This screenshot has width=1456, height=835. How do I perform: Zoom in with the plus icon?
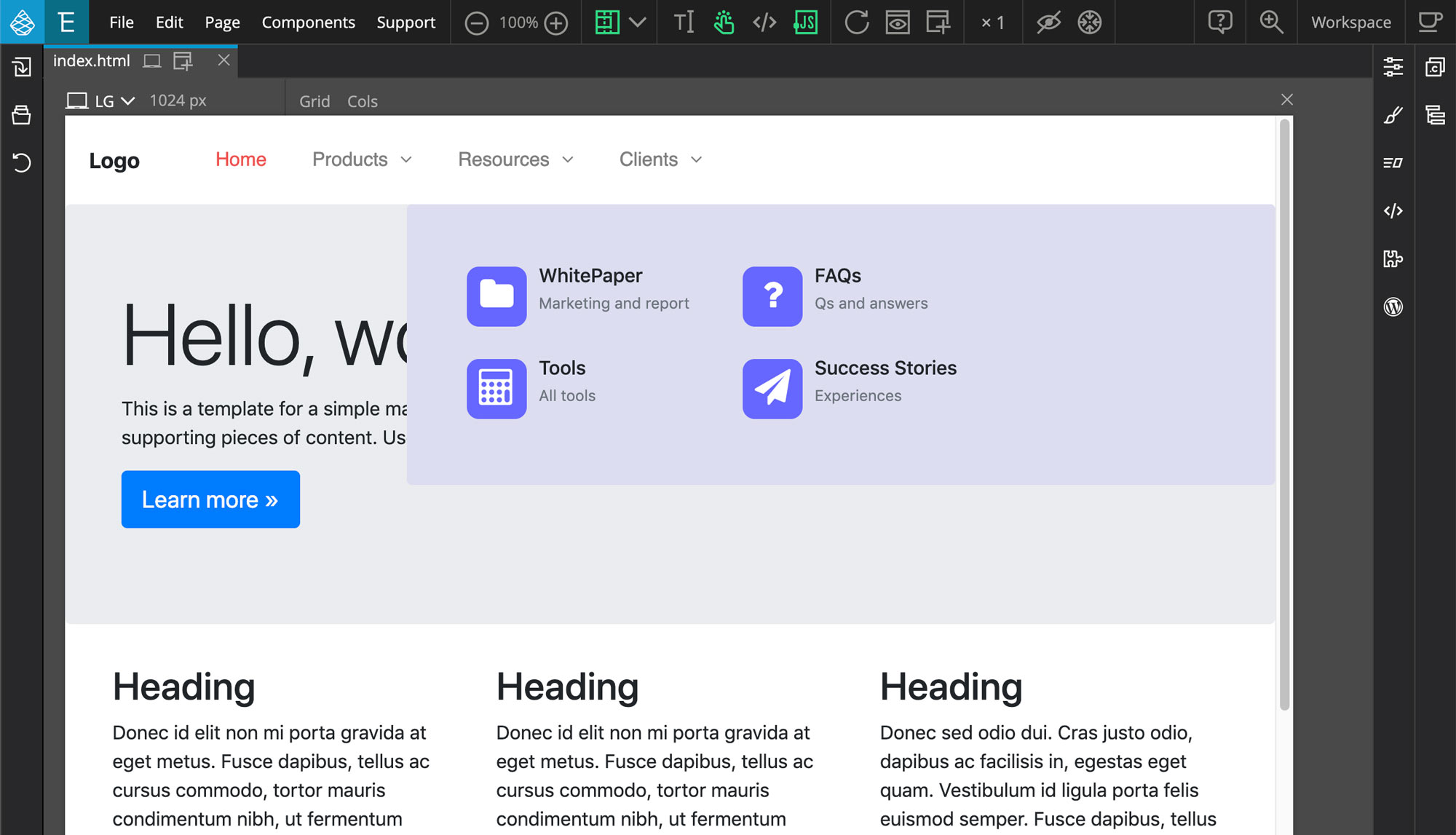(556, 23)
